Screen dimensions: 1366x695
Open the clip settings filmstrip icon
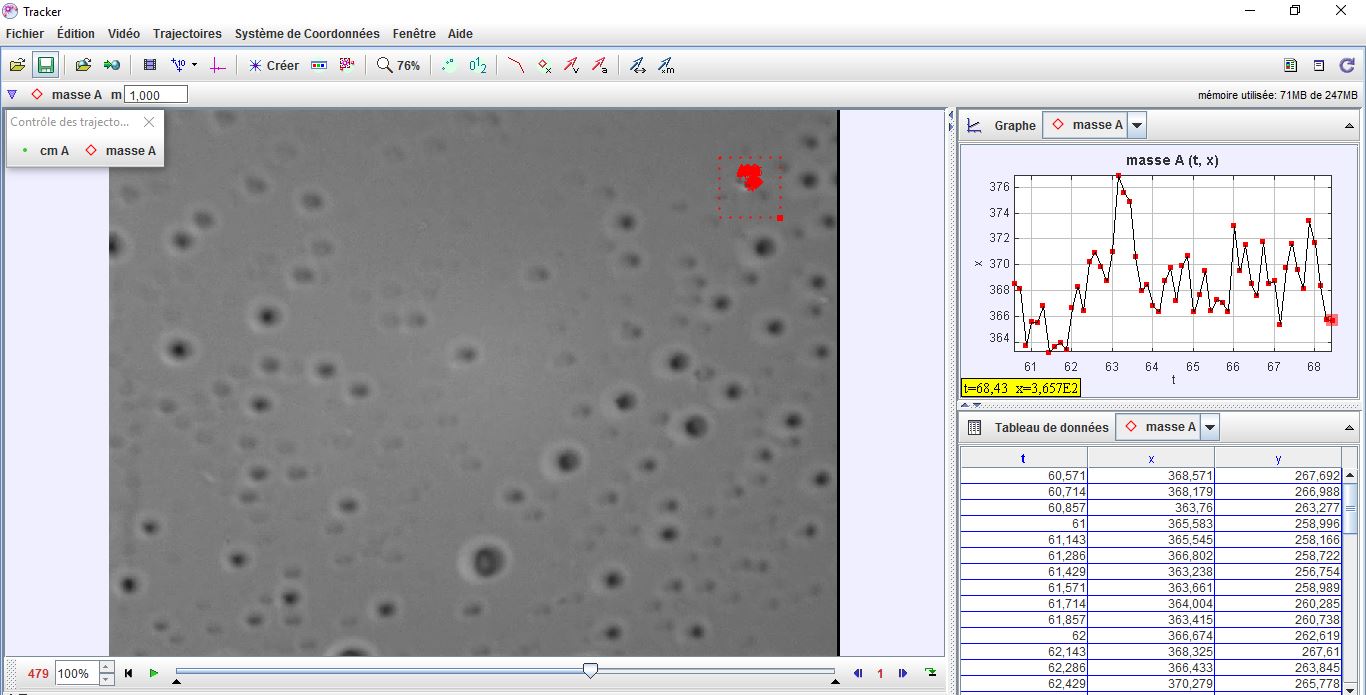[x=150, y=65]
